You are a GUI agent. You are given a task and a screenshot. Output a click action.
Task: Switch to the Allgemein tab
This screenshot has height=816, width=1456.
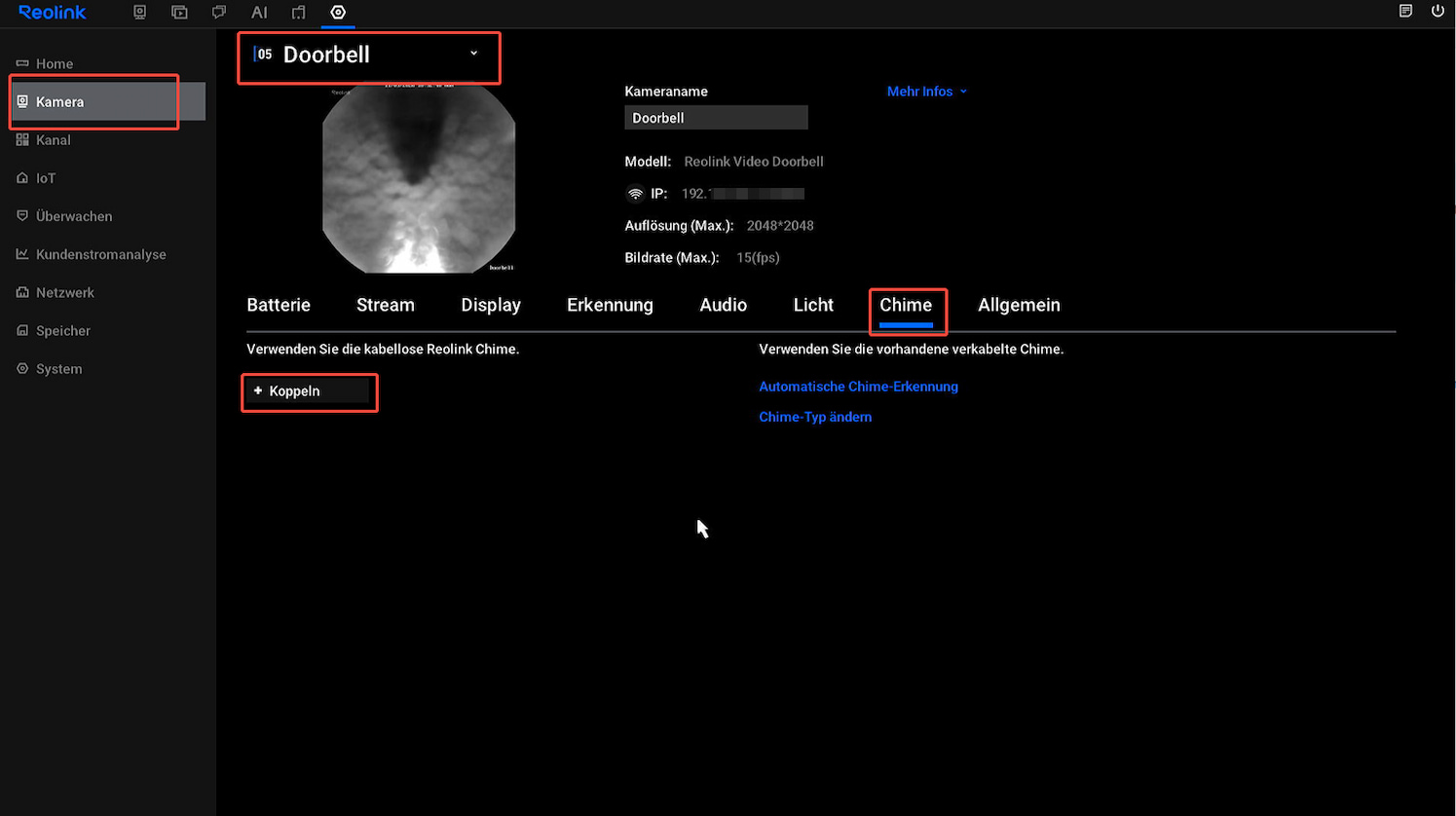pos(1019,305)
